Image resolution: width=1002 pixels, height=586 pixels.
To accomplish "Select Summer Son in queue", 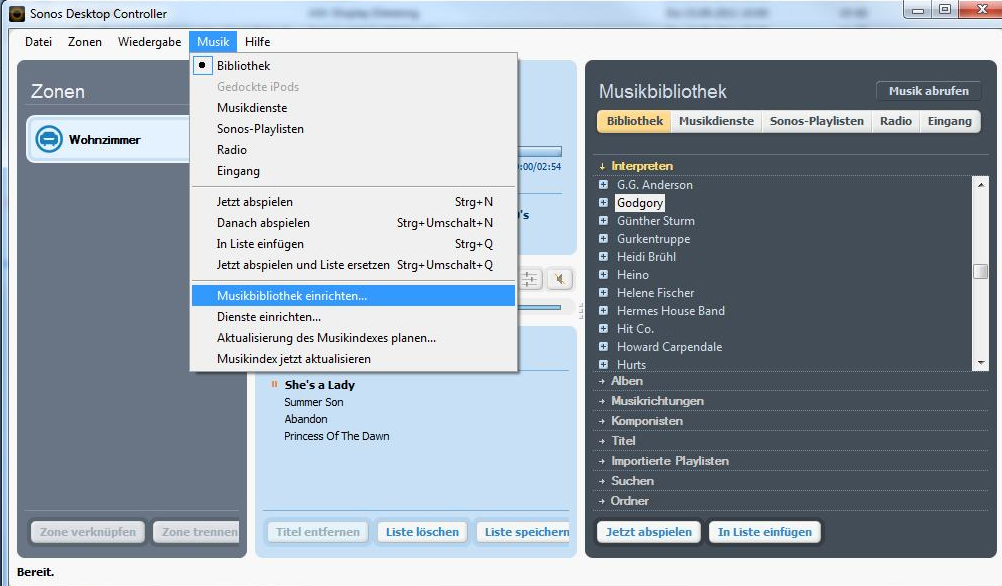I will [314, 402].
